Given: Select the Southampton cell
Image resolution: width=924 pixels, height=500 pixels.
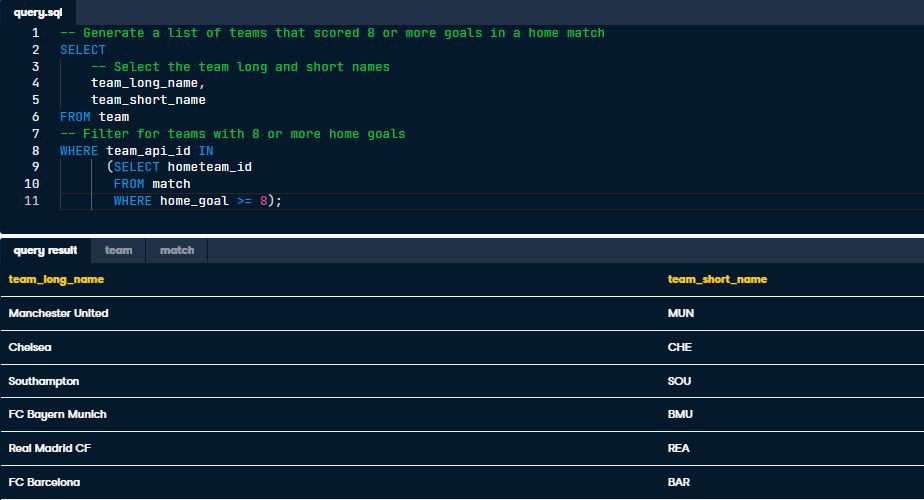Looking at the screenshot, I should click(44, 381).
